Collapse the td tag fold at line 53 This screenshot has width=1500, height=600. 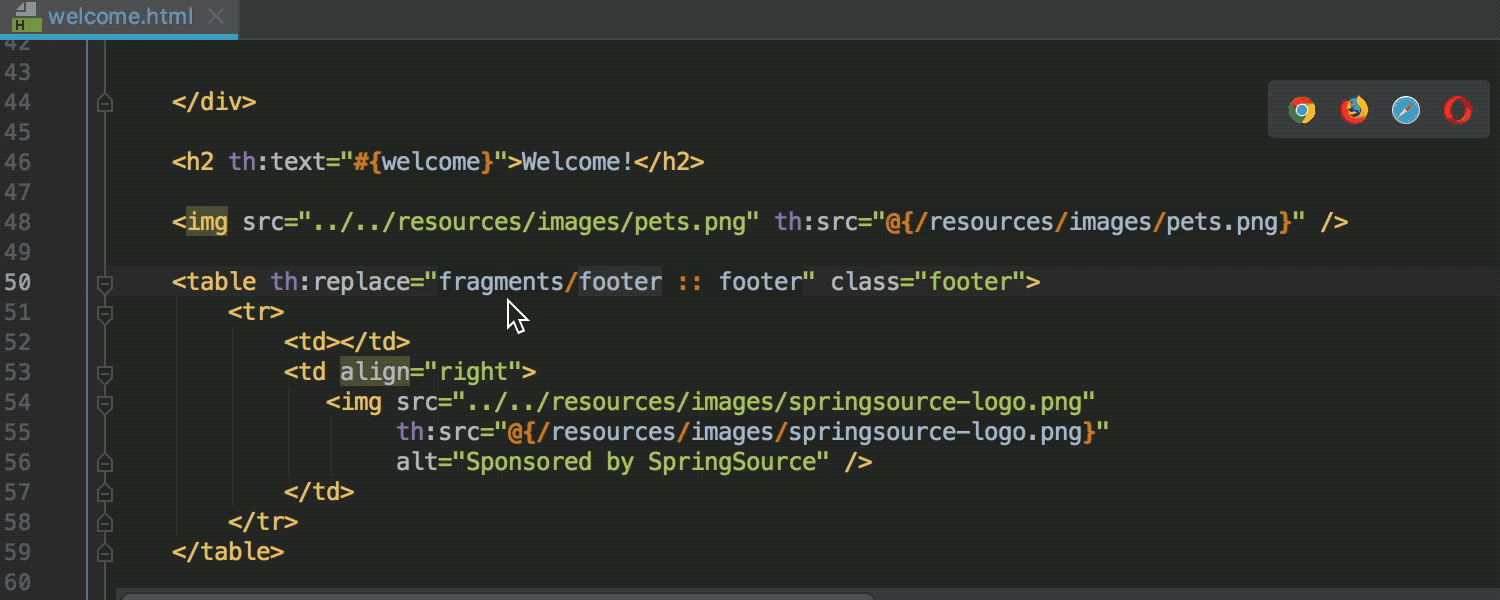(x=104, y=373)
